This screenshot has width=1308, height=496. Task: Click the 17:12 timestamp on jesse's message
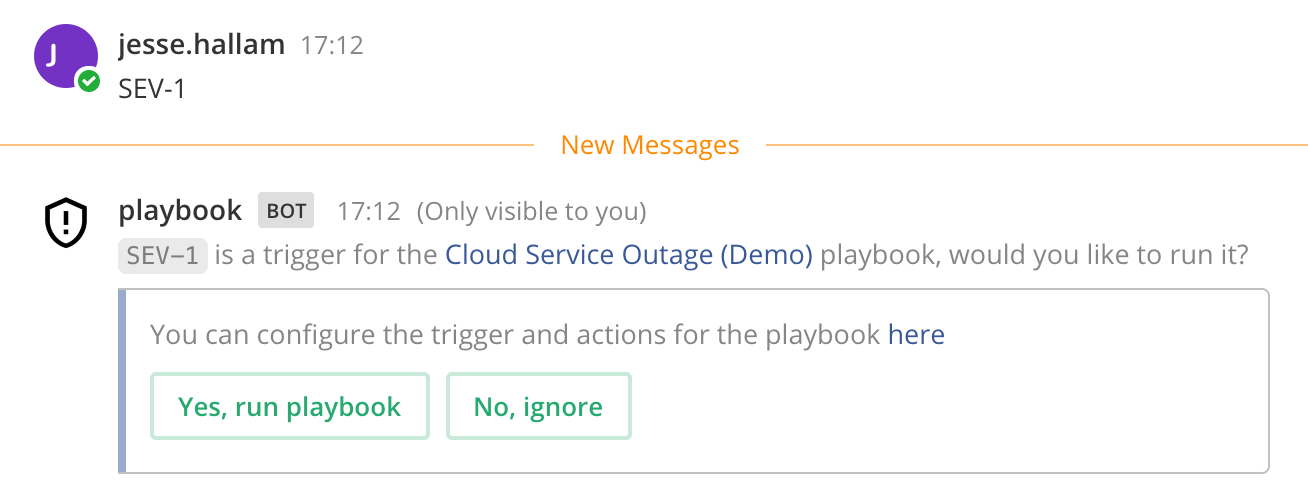click(331, 46)
